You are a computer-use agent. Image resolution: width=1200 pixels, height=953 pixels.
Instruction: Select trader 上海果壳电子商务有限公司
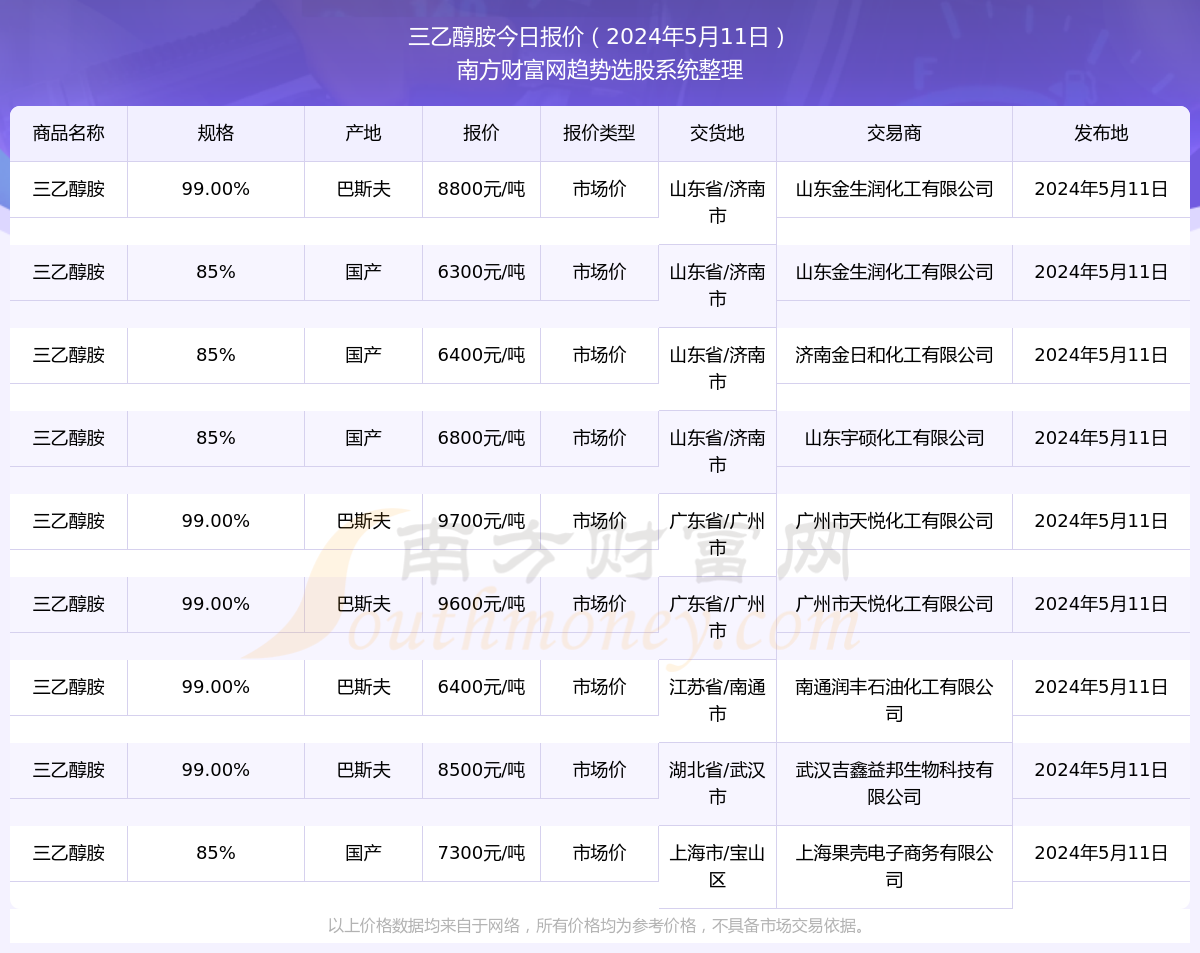click(x=894, y=866)
